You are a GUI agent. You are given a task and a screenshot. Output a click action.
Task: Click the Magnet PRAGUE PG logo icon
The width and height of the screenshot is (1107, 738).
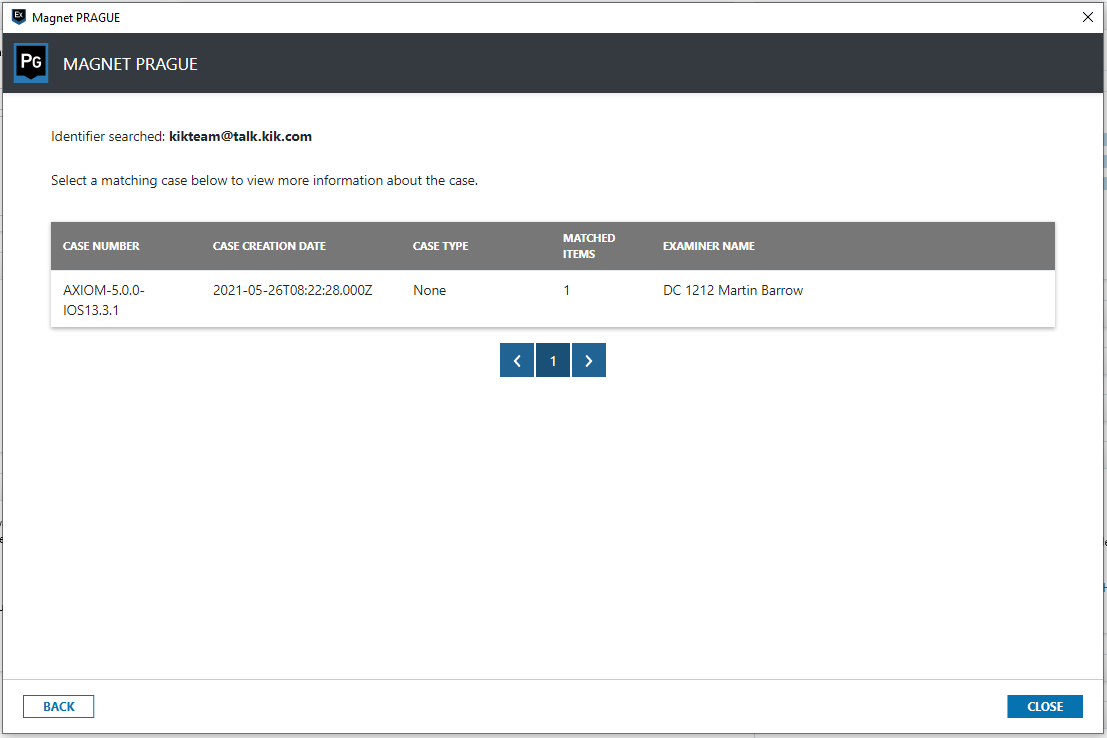pyautogui.click(x=31, y=64)
